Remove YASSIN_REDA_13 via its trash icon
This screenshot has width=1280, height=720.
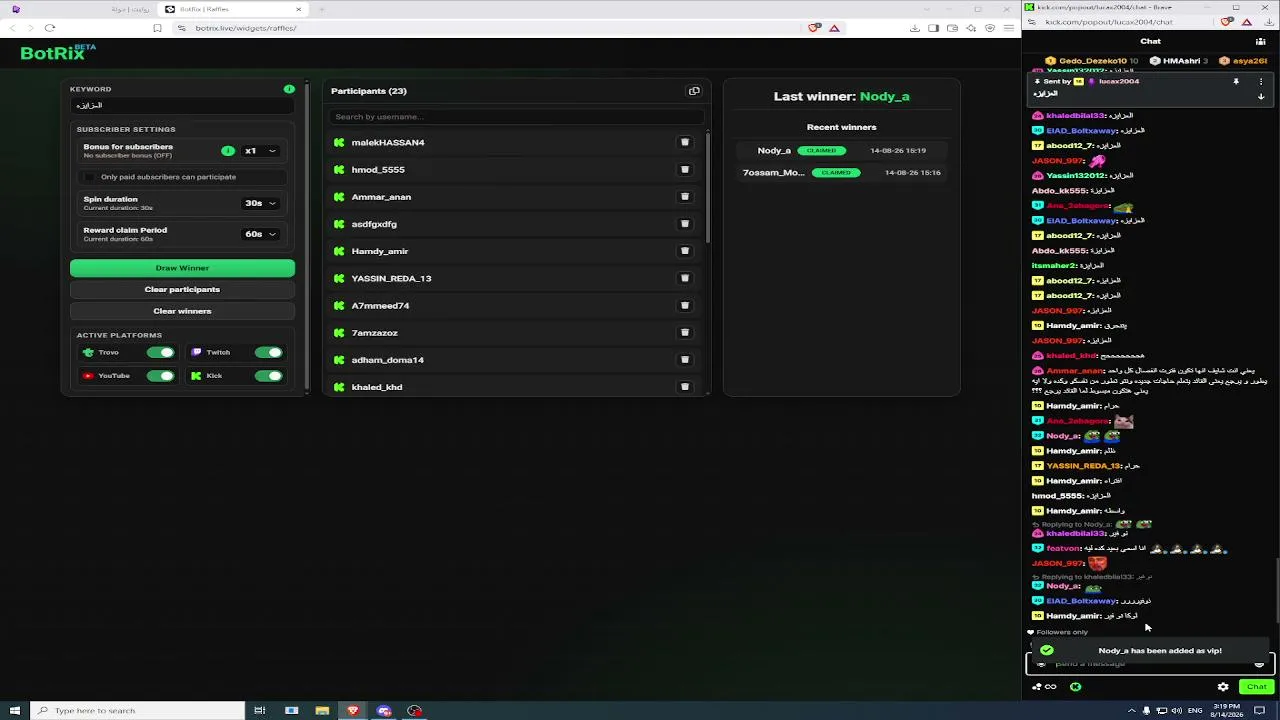click(x=685, y=278)
